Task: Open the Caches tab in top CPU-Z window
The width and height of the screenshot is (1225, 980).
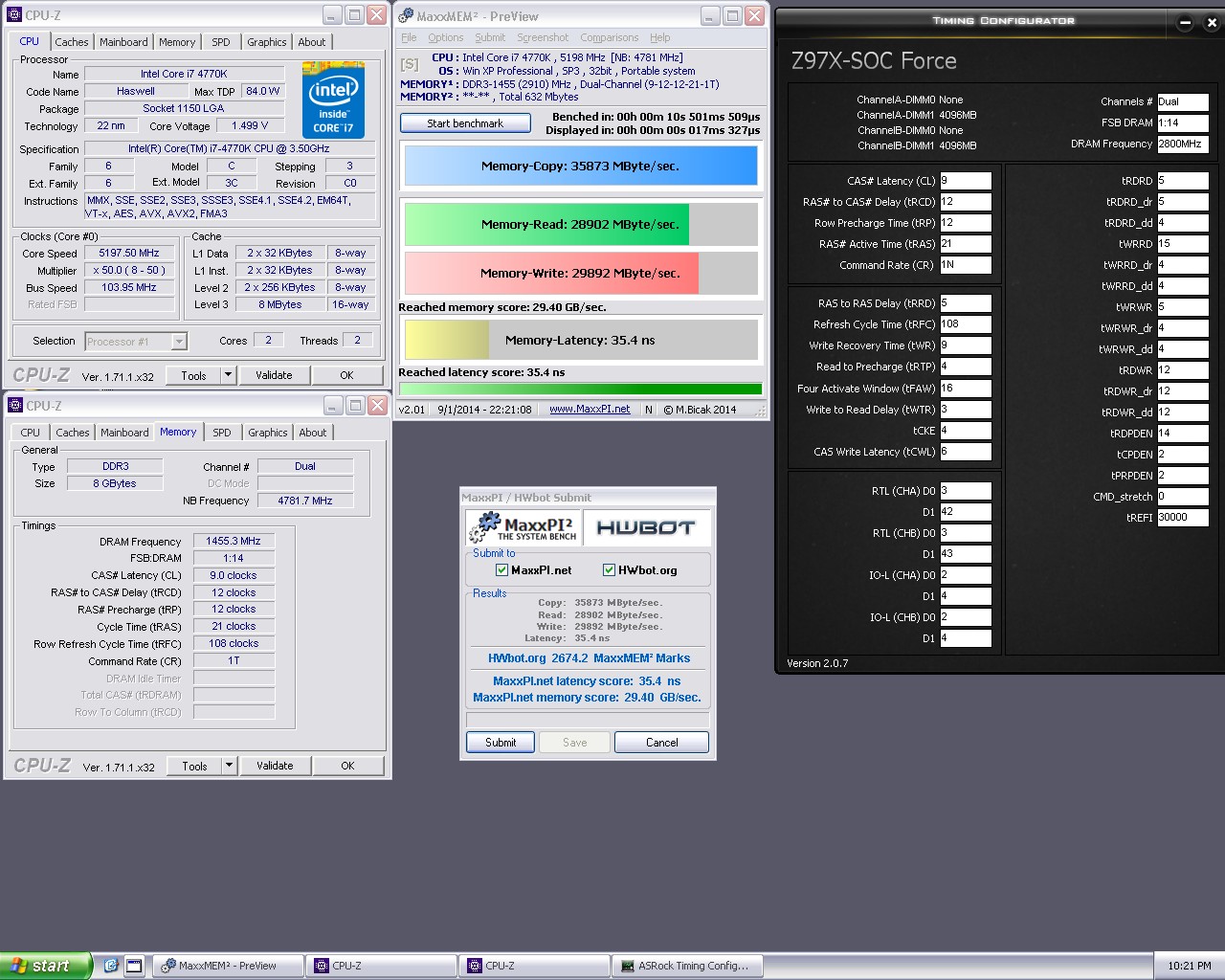Action: (x=72, y=42)
